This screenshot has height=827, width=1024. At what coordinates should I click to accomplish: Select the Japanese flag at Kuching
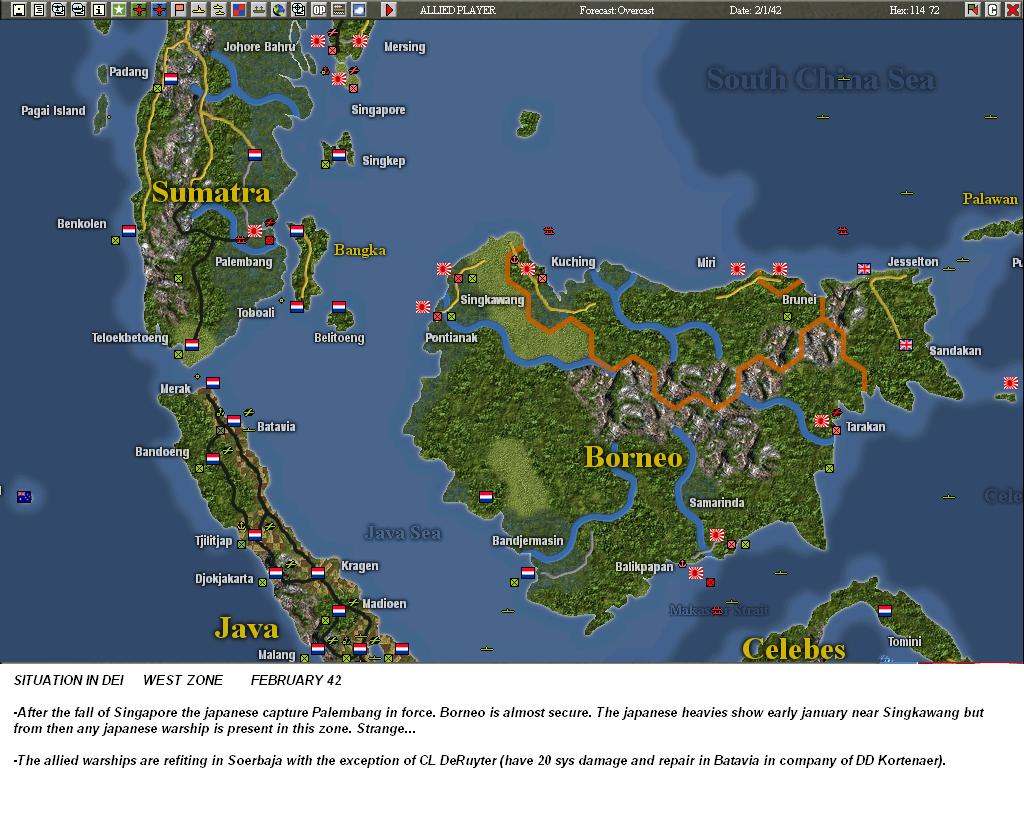[x=528, y=268]
